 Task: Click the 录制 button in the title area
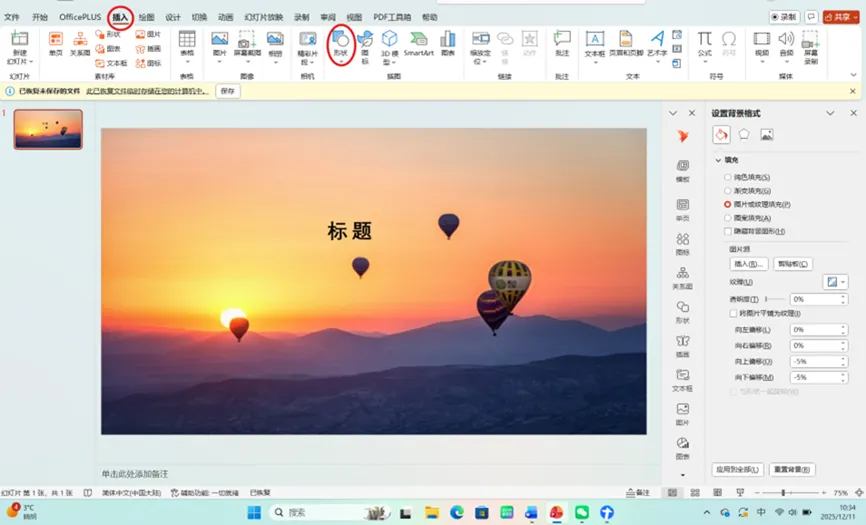pos(784,17)
